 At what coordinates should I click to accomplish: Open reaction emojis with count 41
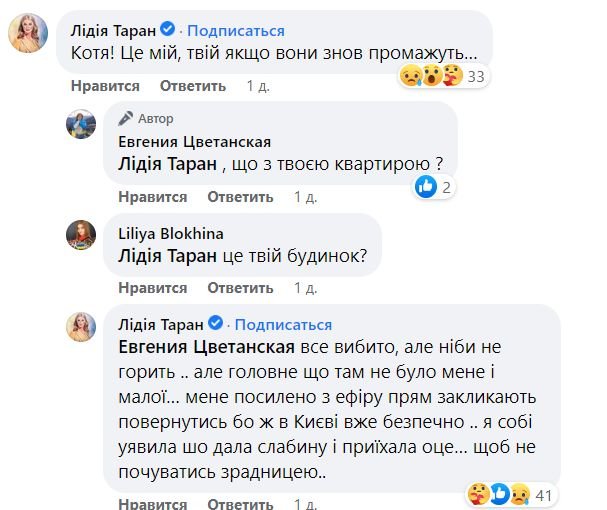492,493
